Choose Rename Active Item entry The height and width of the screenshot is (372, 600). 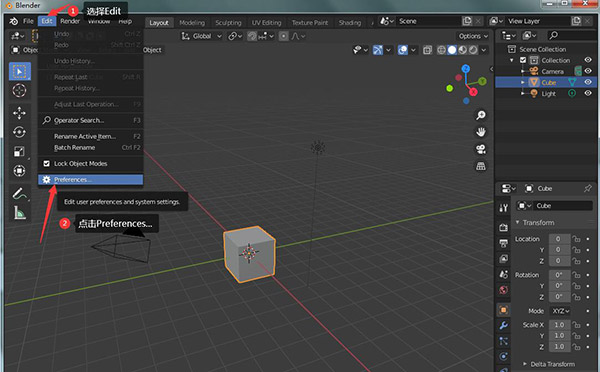click(91, 137)
